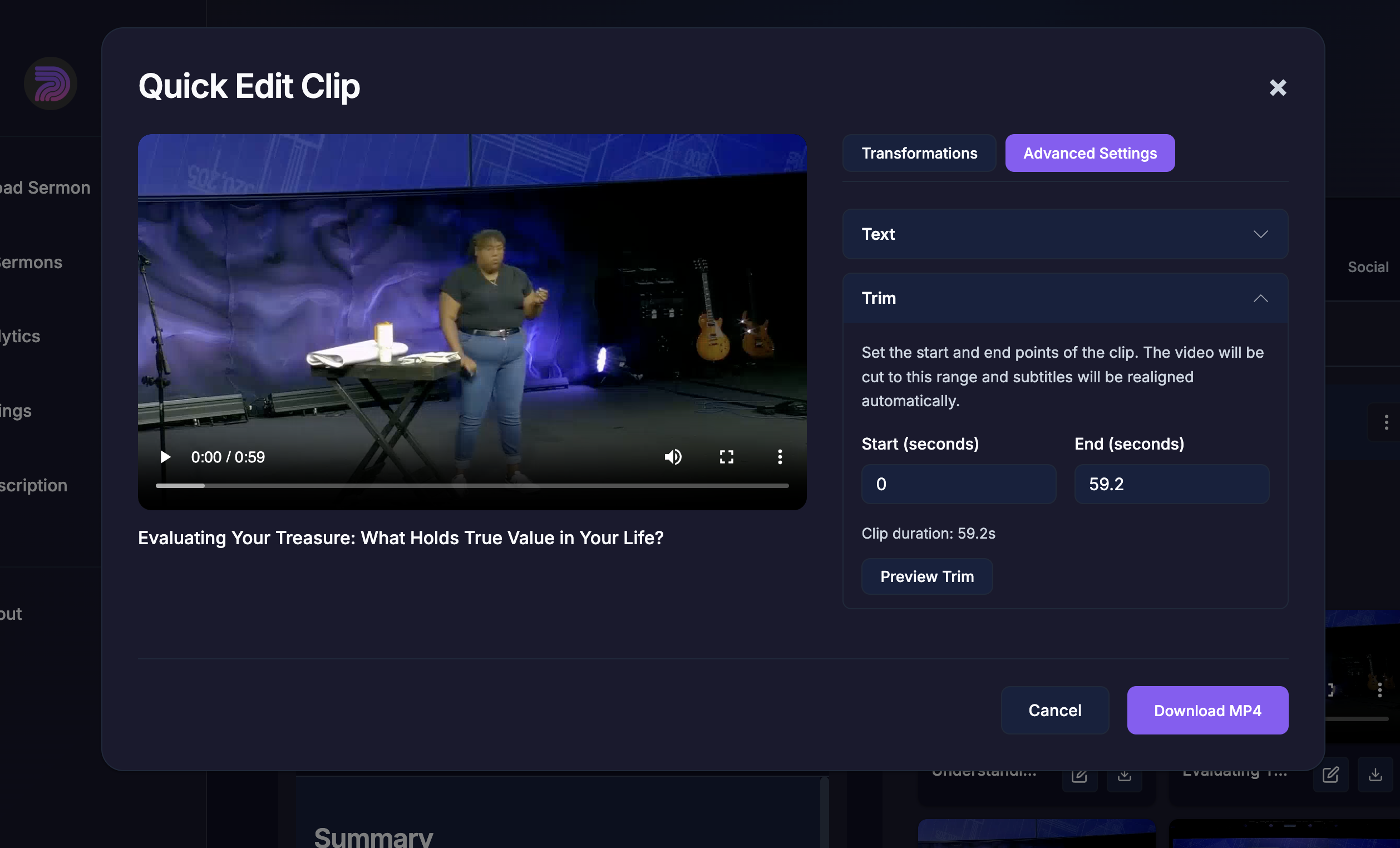
Task: Click the app logo in the sidebar
Action: pos(50,83)
